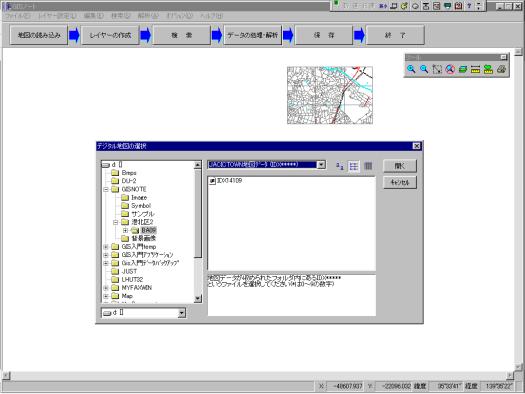Open the オプション menu
Screen dimensions: 525x394
180,16
